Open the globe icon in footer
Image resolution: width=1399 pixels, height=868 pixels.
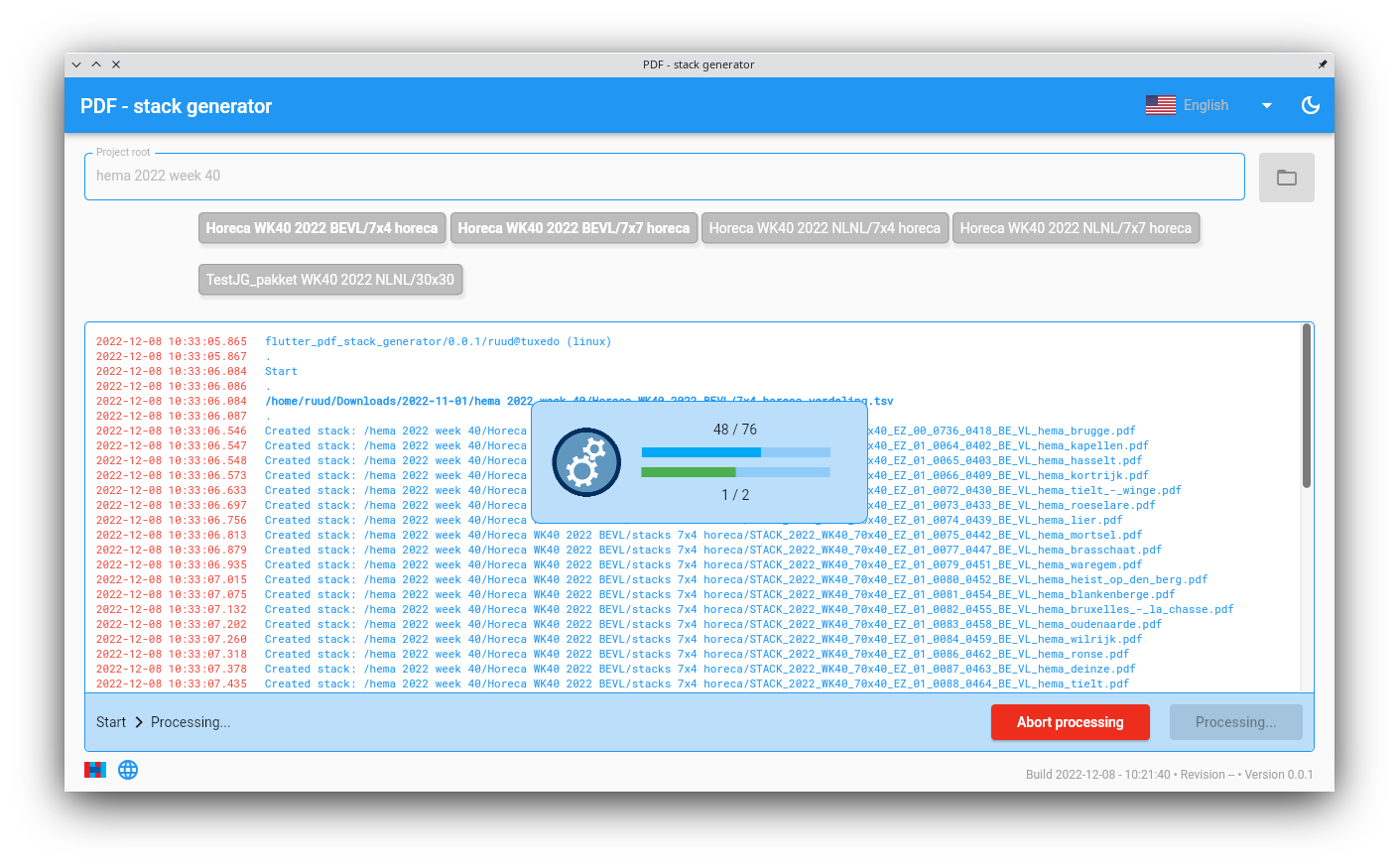point(128,770)
